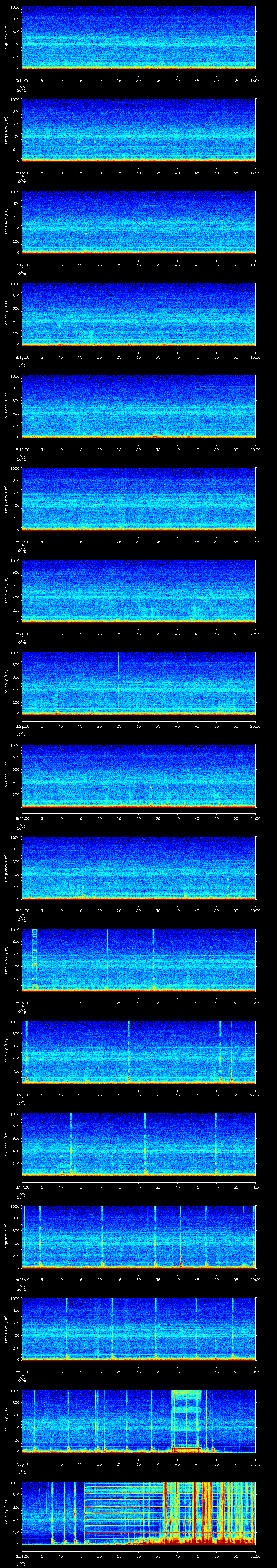Click the '8:27:00' time label
The width and height of the screenshot is (277, 1568).
tap(22, 1187)
